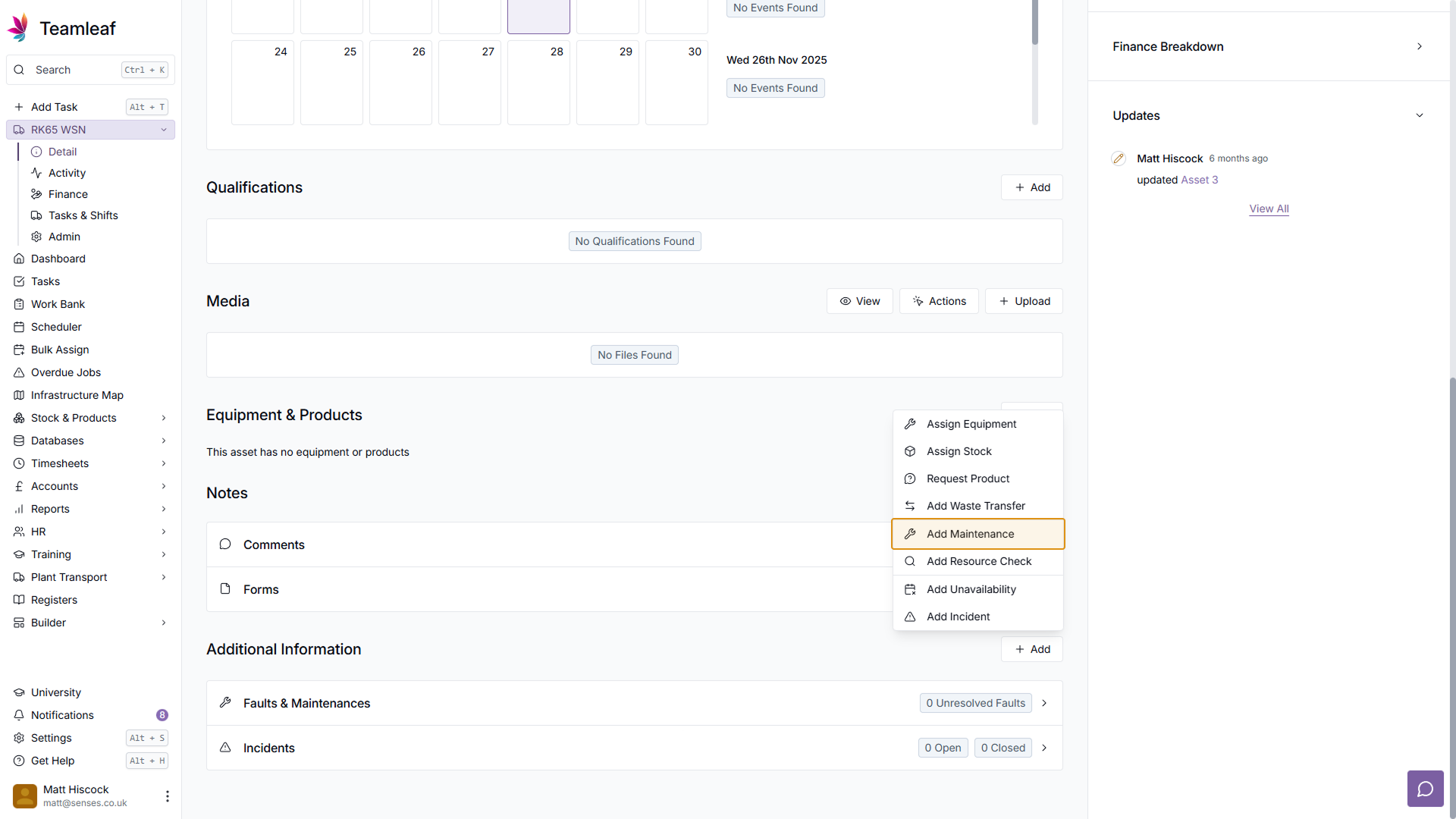
Task: Expand Stock & Products submenu
Action: coord(163,418)
